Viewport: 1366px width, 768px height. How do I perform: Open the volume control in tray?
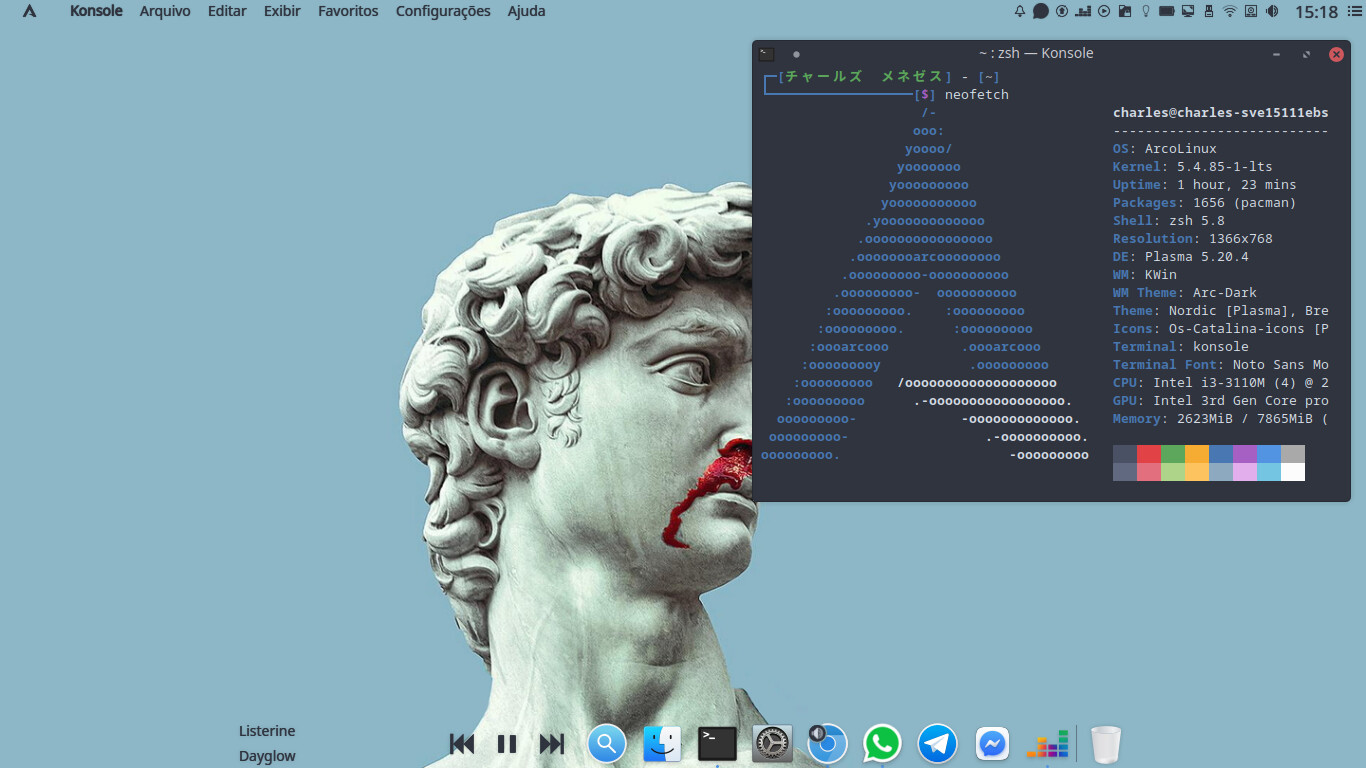click(1272, 11)
